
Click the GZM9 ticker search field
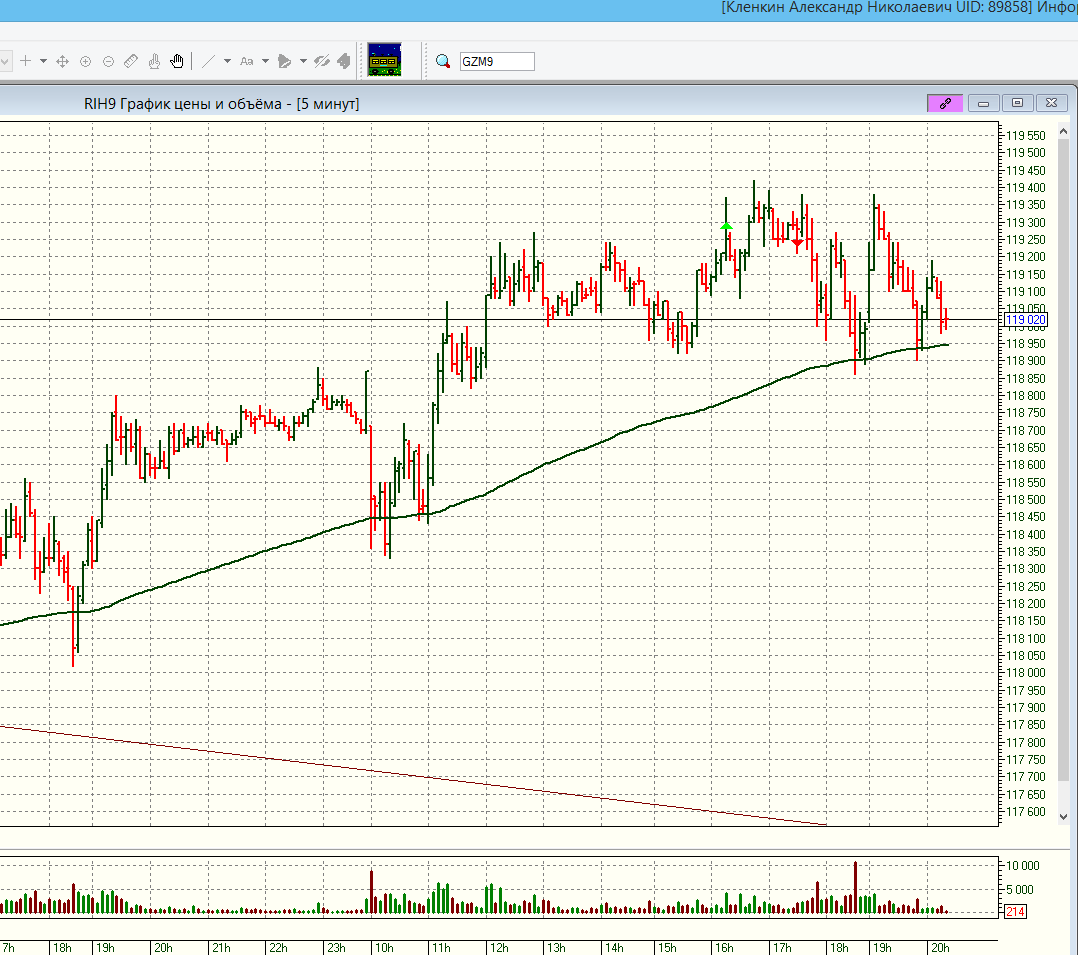coord(496,62)
